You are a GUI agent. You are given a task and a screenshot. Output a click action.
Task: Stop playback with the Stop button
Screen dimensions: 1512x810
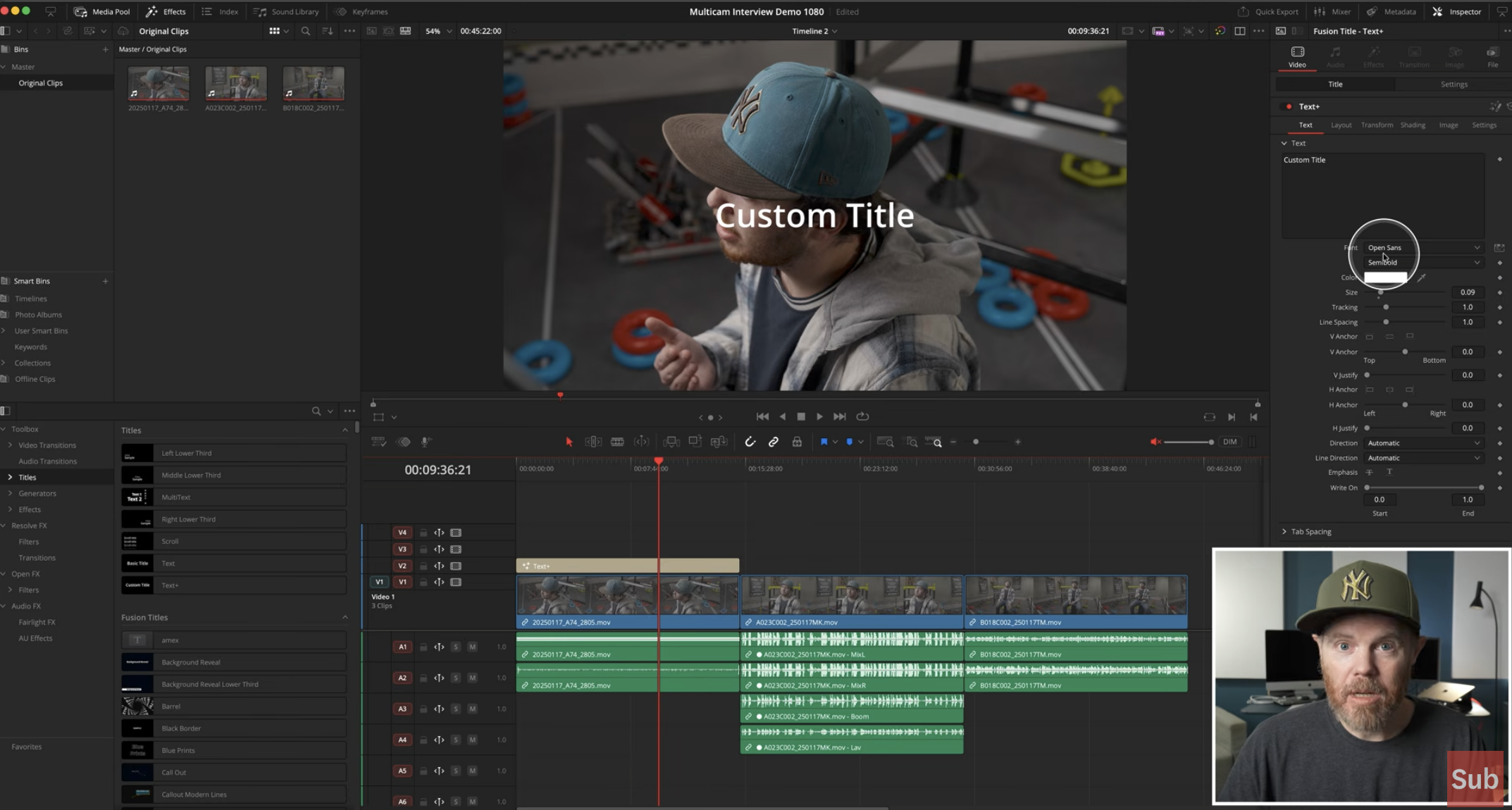801,416
